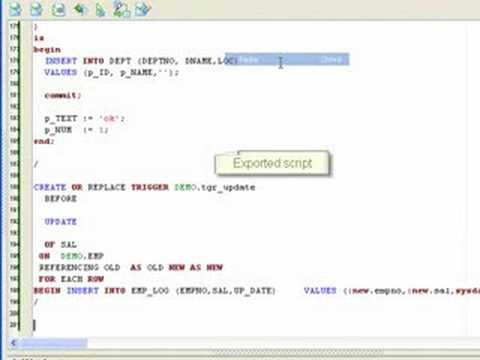Click the 'p_NUM := 1;' line
The image size is (480, 360).
click(x=76, y=130)
